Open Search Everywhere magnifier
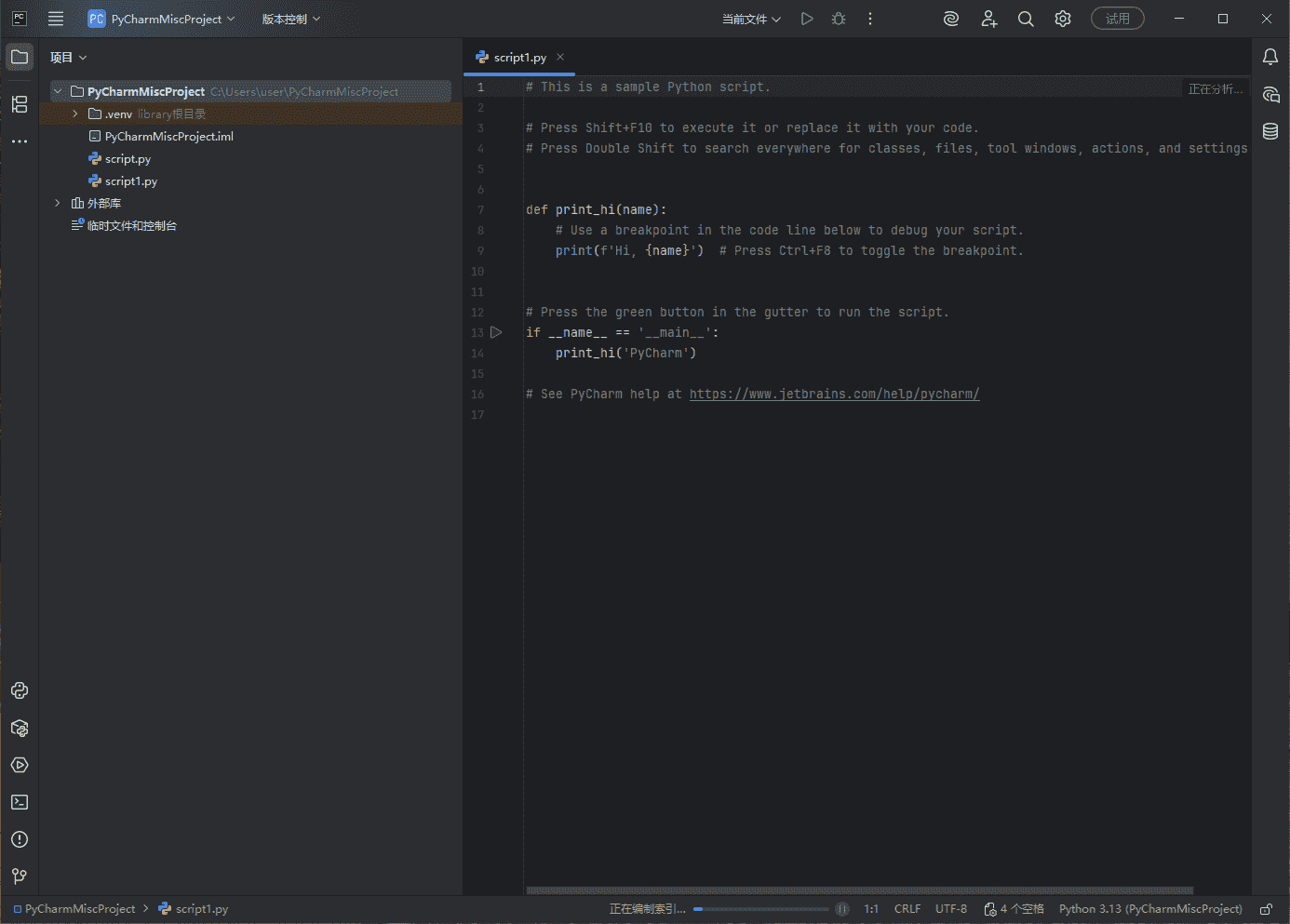This screenshot has width=1290, height=924. (x=1026, y=19)
